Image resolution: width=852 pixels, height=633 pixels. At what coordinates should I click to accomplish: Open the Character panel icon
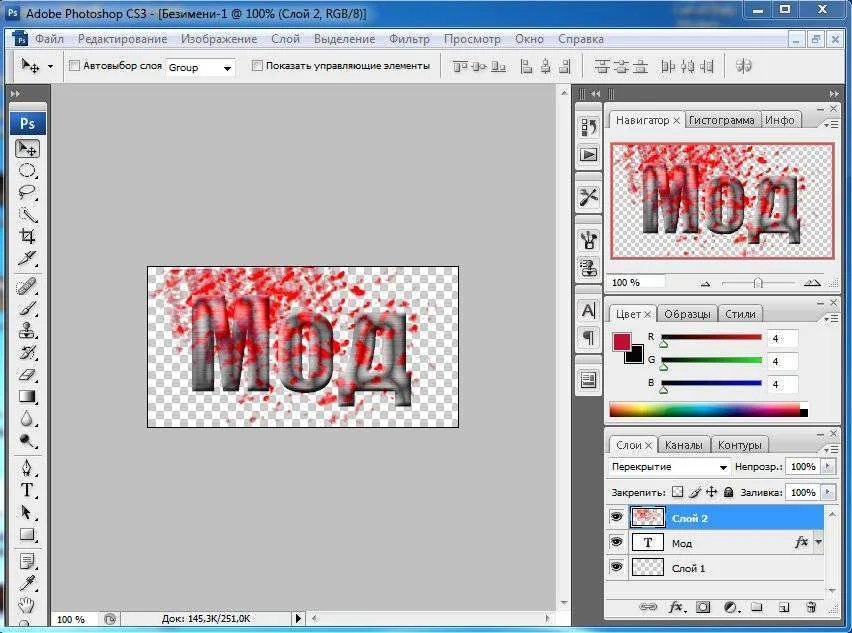pos(588,310)
